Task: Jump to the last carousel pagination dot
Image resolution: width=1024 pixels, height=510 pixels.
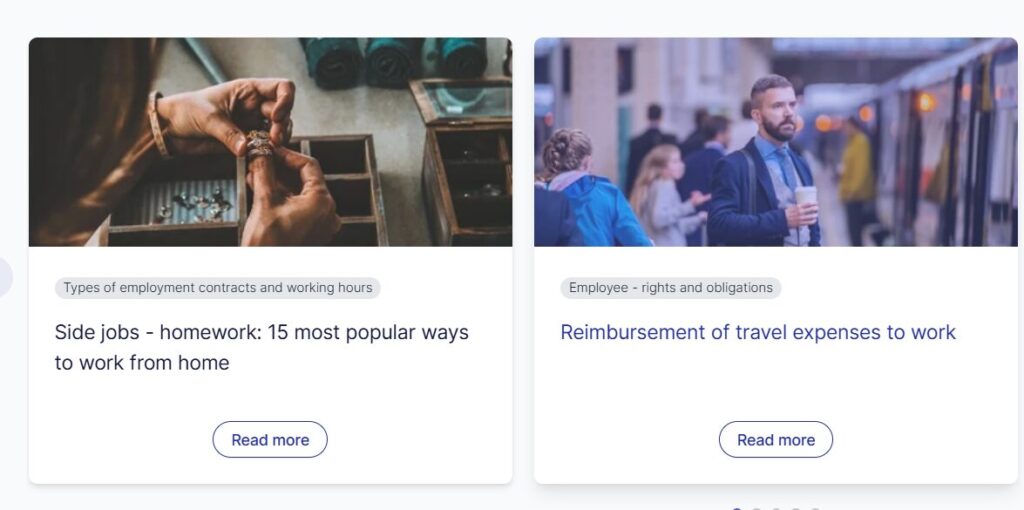Action: point(815,509)
